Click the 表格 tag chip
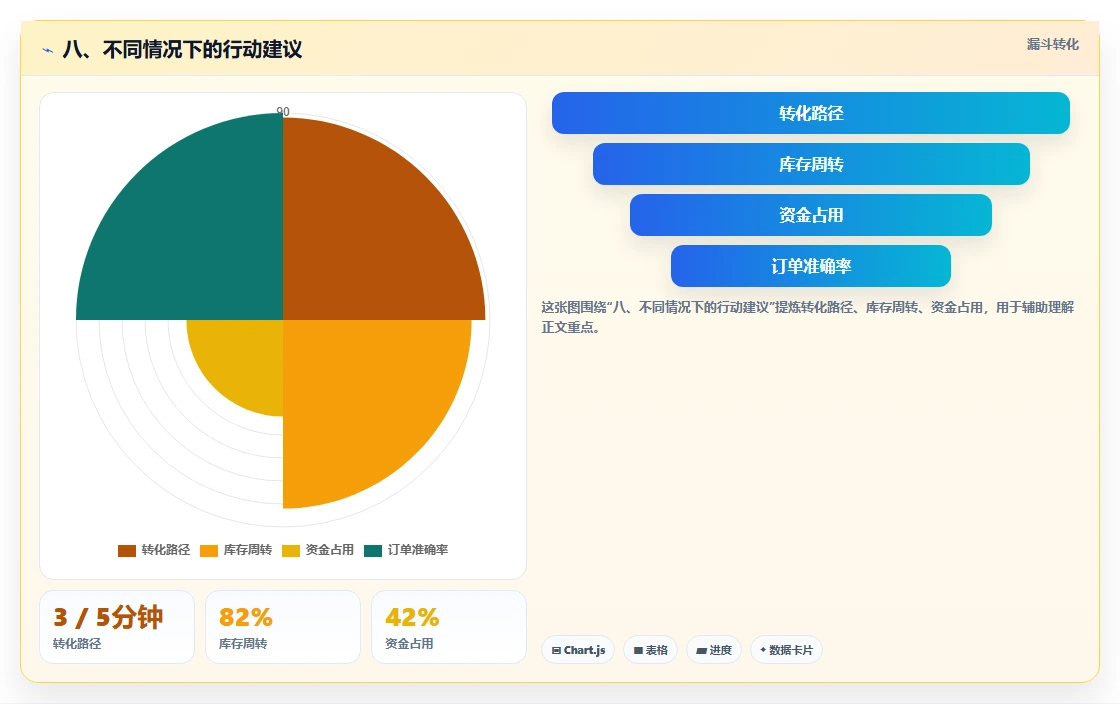The image size is (1120, 704). pyautogui.click(x=650, y=650)
